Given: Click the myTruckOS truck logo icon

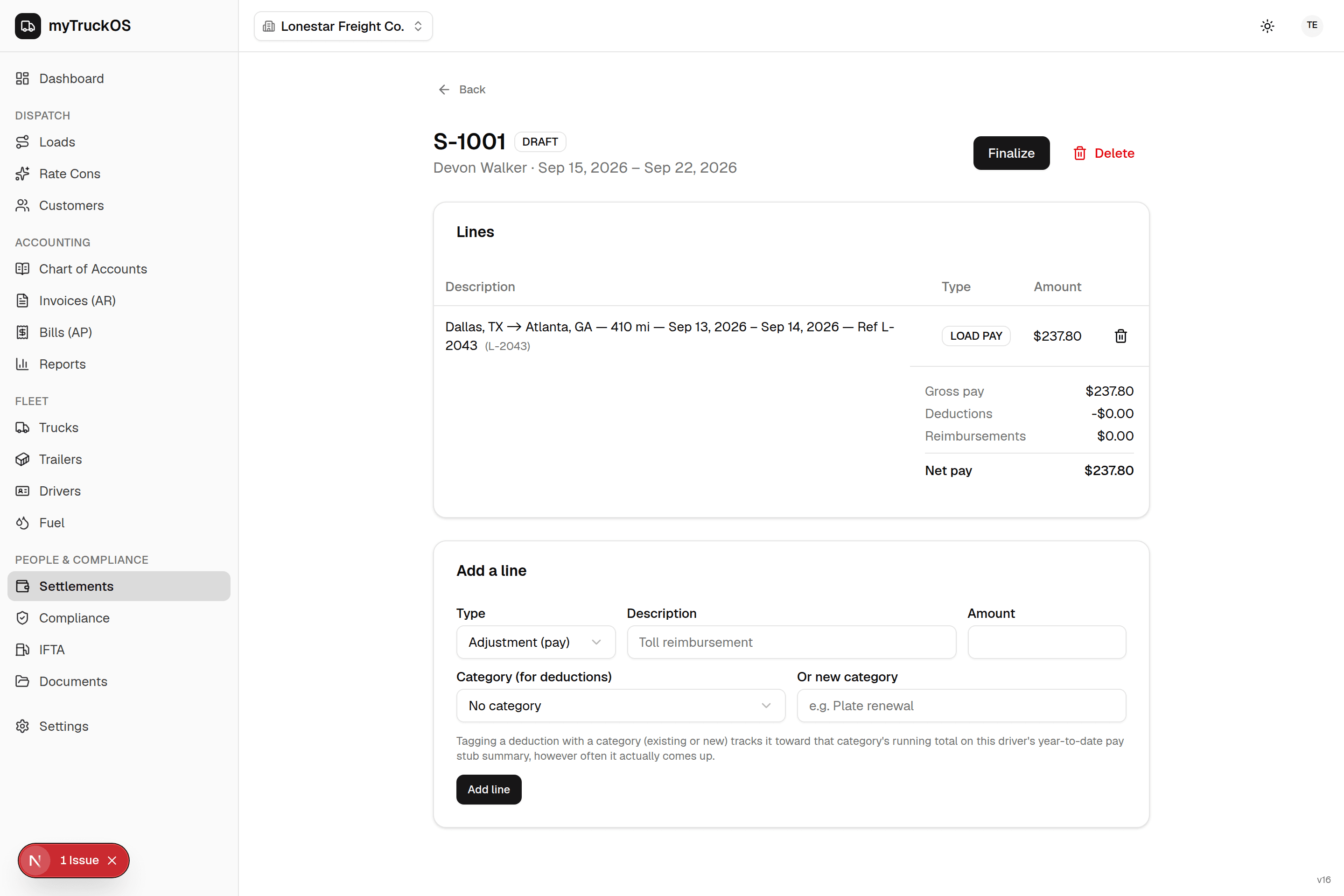Looking at the screenshot, I should [x=28, y=26].
